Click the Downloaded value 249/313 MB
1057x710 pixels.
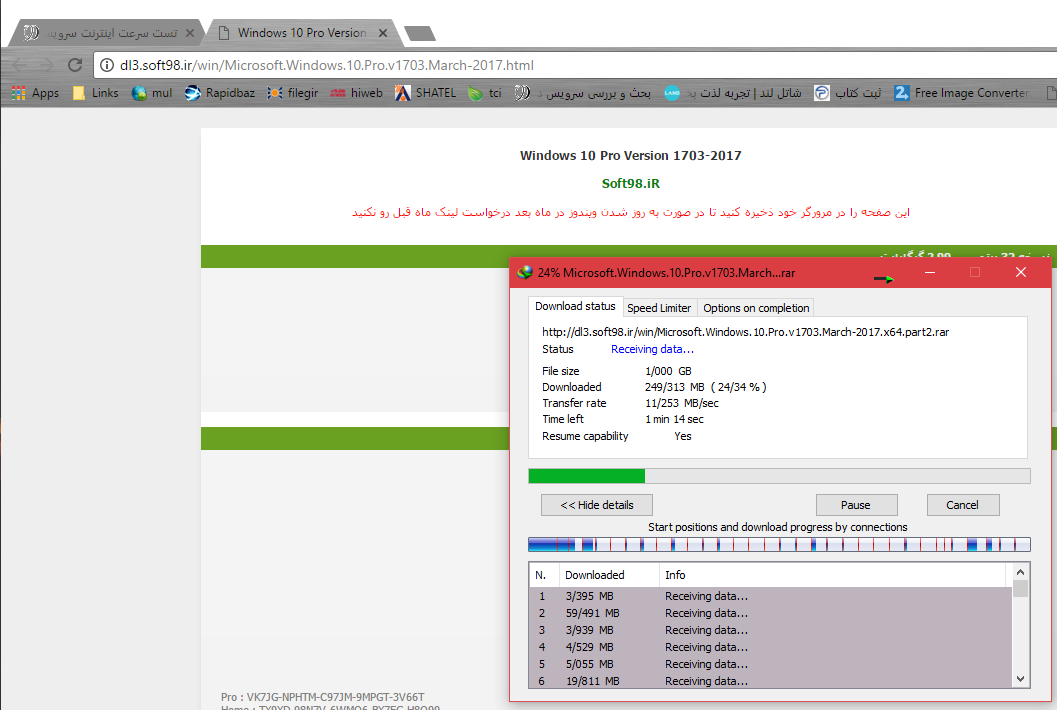point(705,387)
